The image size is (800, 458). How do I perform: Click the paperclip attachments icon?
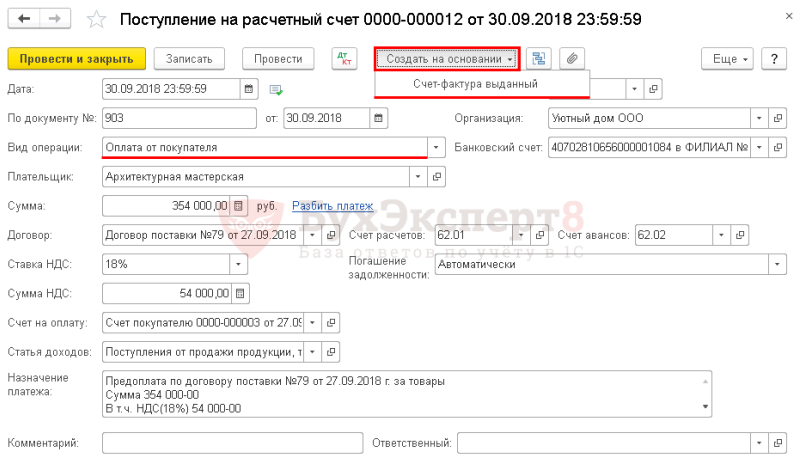[x=572, y=59]
